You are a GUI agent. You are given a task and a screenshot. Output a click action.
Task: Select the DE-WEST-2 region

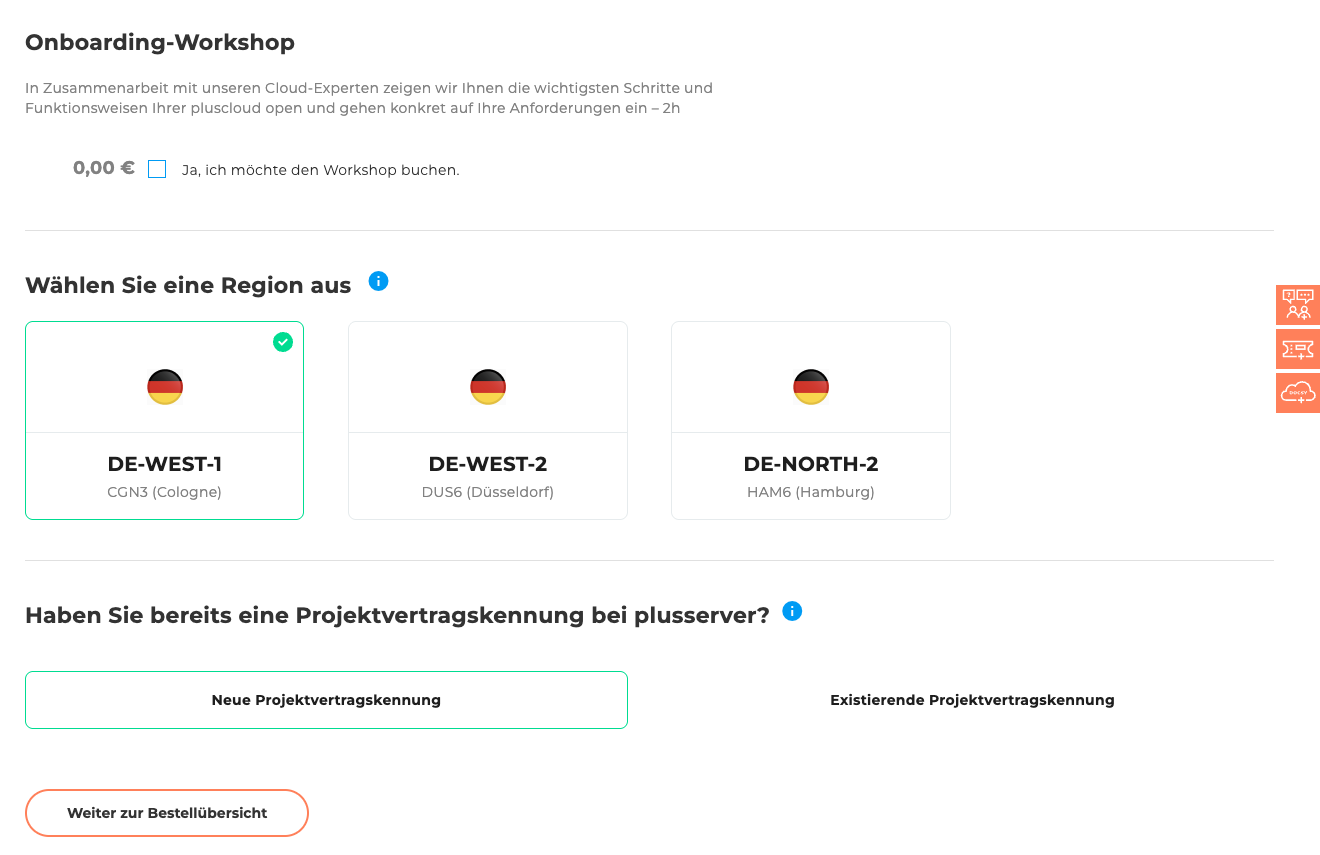pyautogui.click(x=487, y=420)
